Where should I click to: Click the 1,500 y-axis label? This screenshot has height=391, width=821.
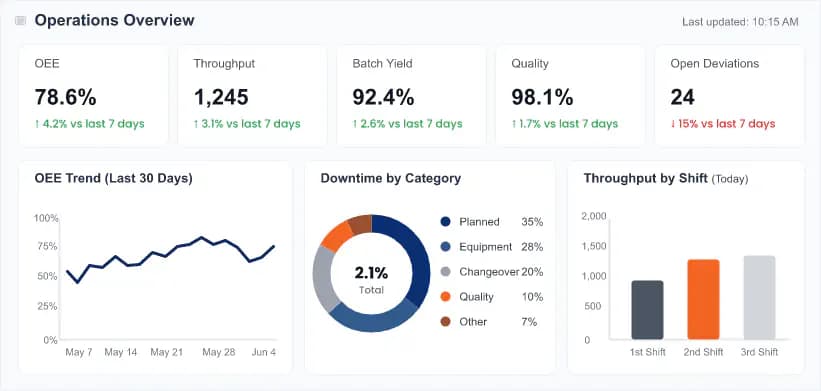(594, 246)
